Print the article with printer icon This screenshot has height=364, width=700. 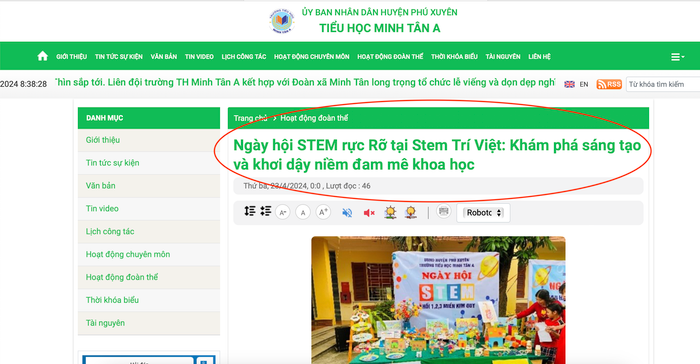click(443, 211)
